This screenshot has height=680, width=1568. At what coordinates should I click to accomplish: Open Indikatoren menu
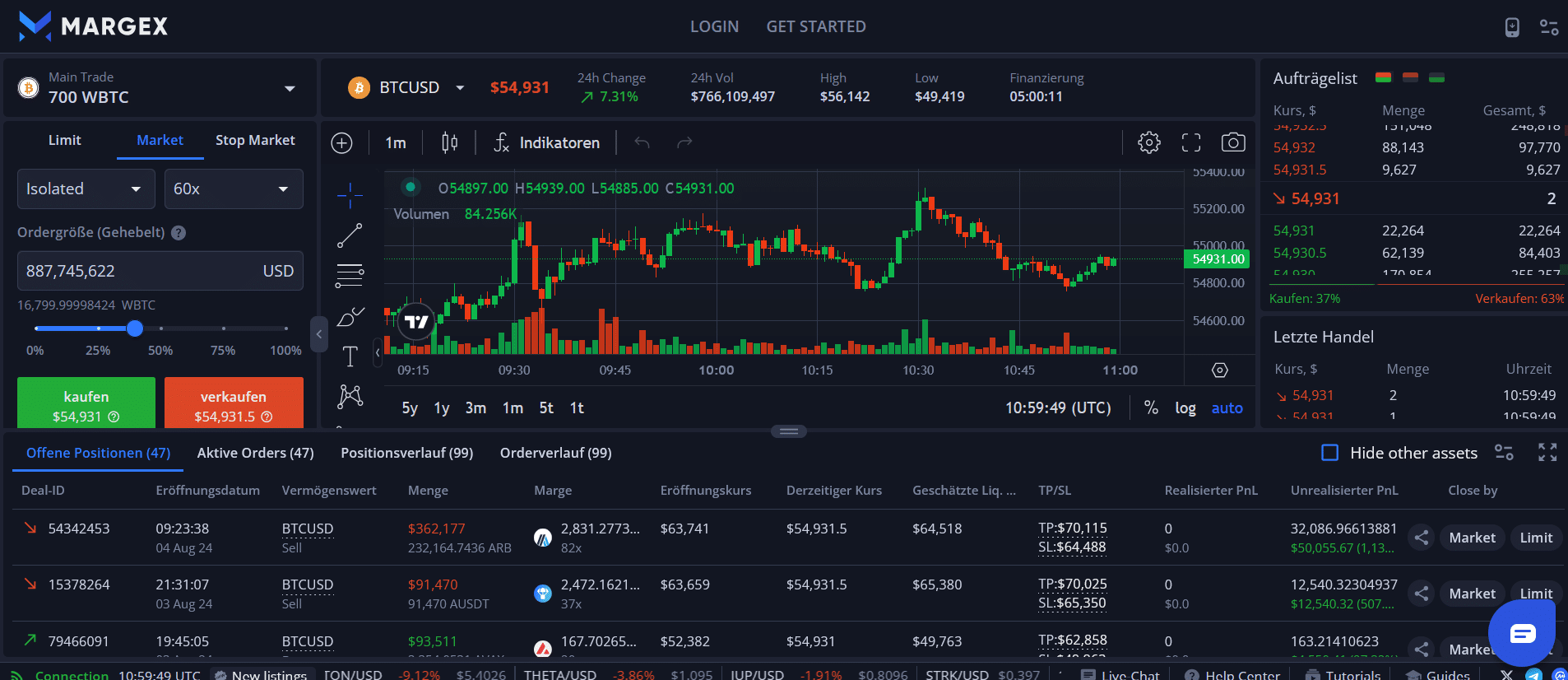click(x=546, y=143)
